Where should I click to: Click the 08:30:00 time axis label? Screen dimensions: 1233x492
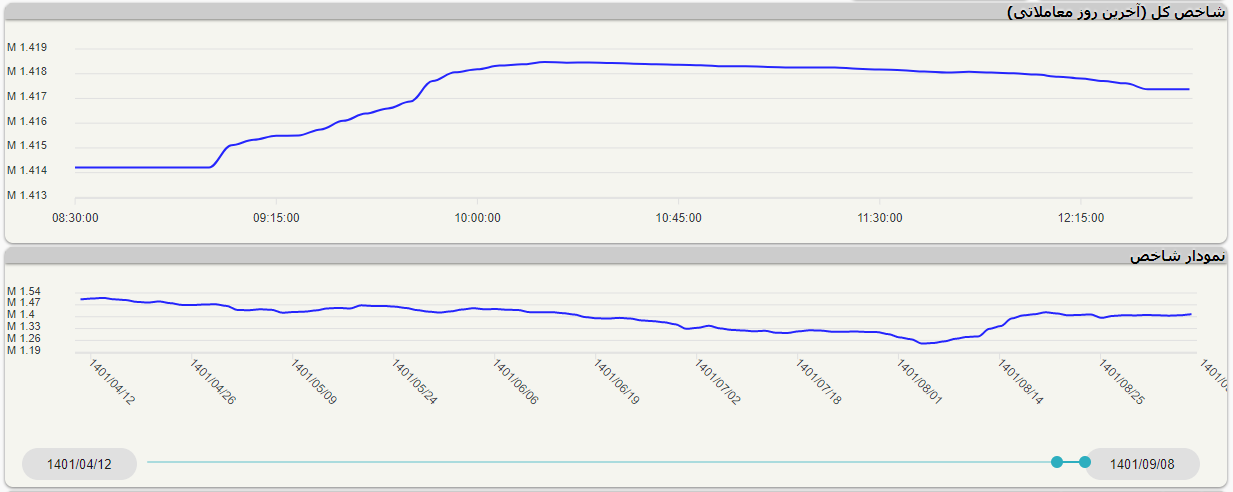click(75, 217)
